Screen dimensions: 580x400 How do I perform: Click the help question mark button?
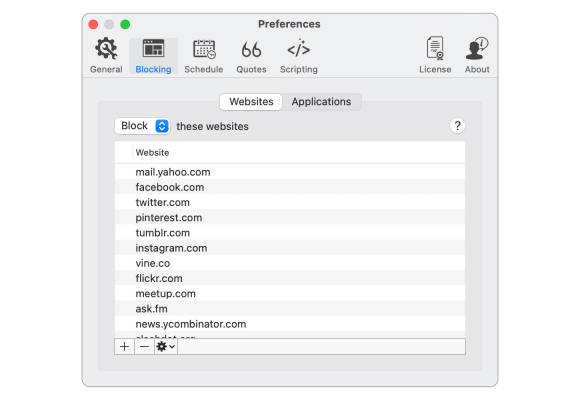[457, 126]
